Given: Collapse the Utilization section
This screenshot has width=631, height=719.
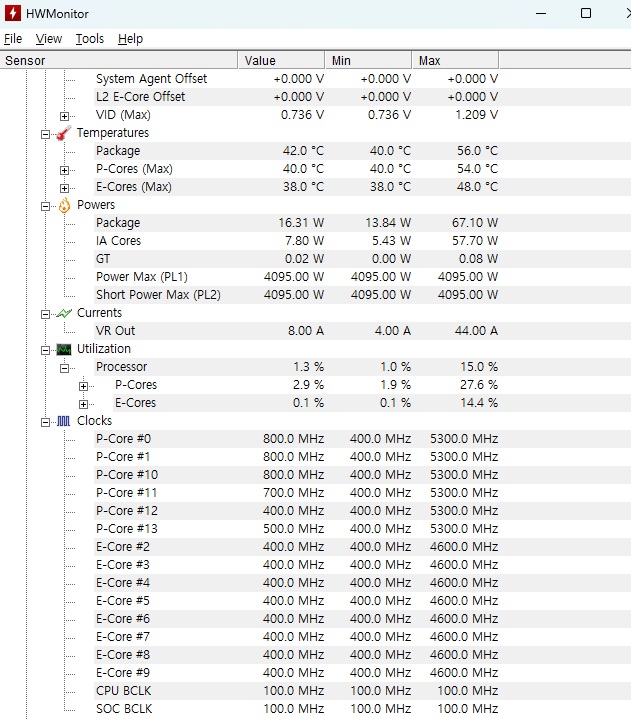Looking at the screenshot, I should coord(45,350).
